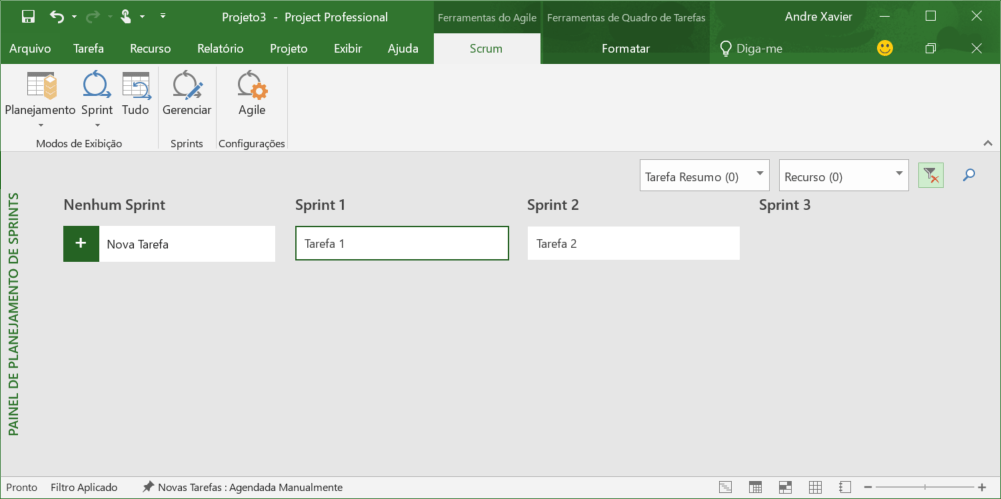Open the Agile settings button
This screenshot has height=499, width=1001.
pos(252,94)
